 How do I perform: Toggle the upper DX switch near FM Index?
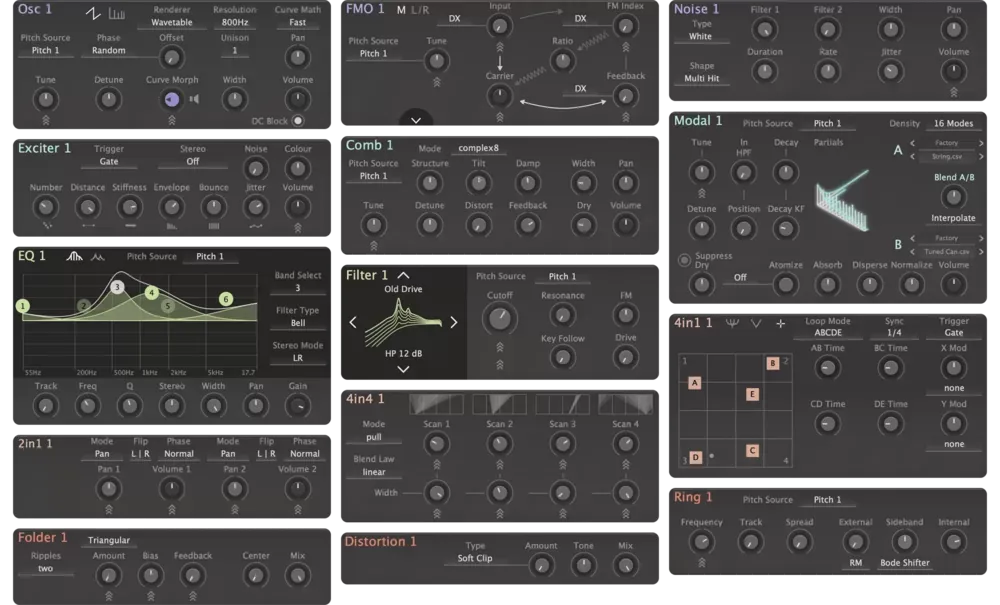click(580, 18)
